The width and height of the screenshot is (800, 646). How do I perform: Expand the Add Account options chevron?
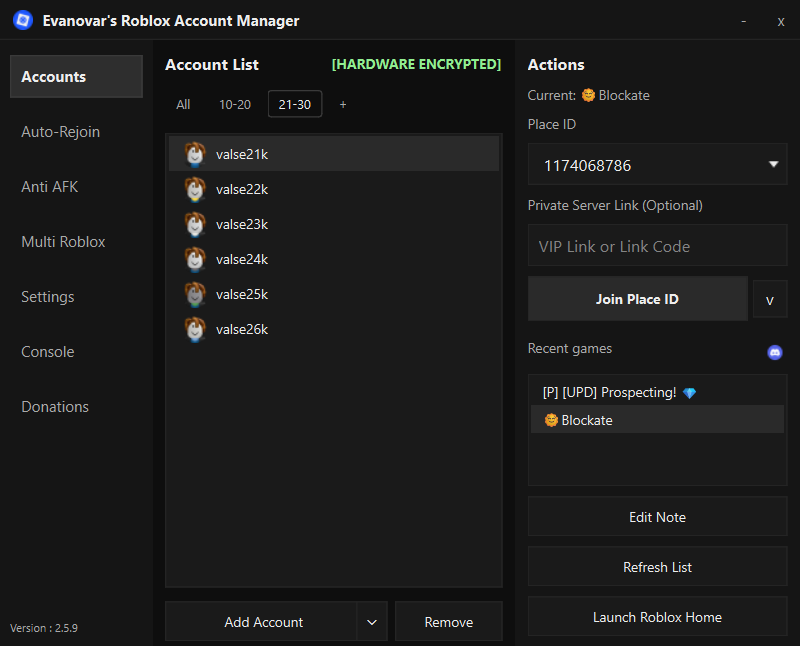tap(372, 622)
